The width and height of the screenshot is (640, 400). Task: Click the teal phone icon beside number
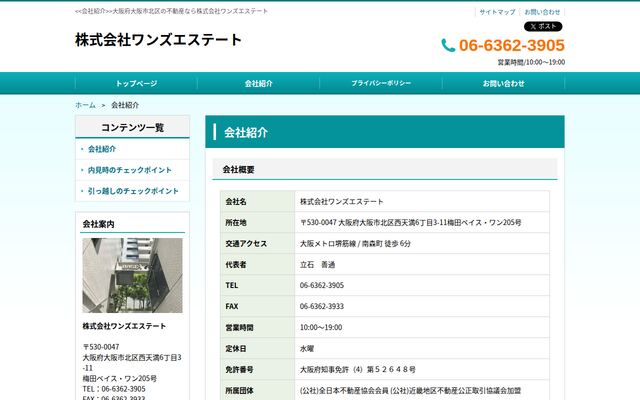tap(448, 45)
